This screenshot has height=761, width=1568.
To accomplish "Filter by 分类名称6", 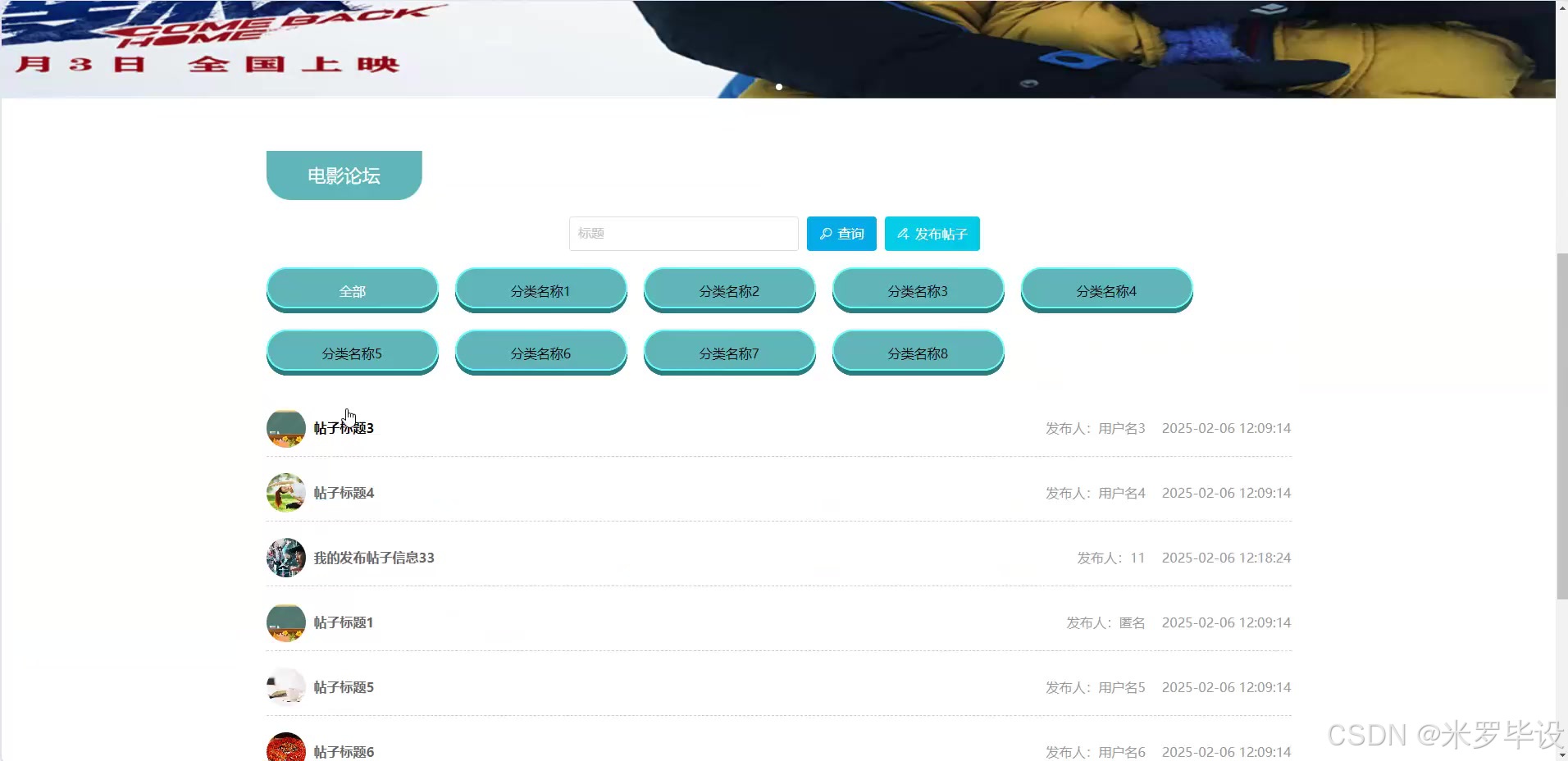I will pos(541,353).
